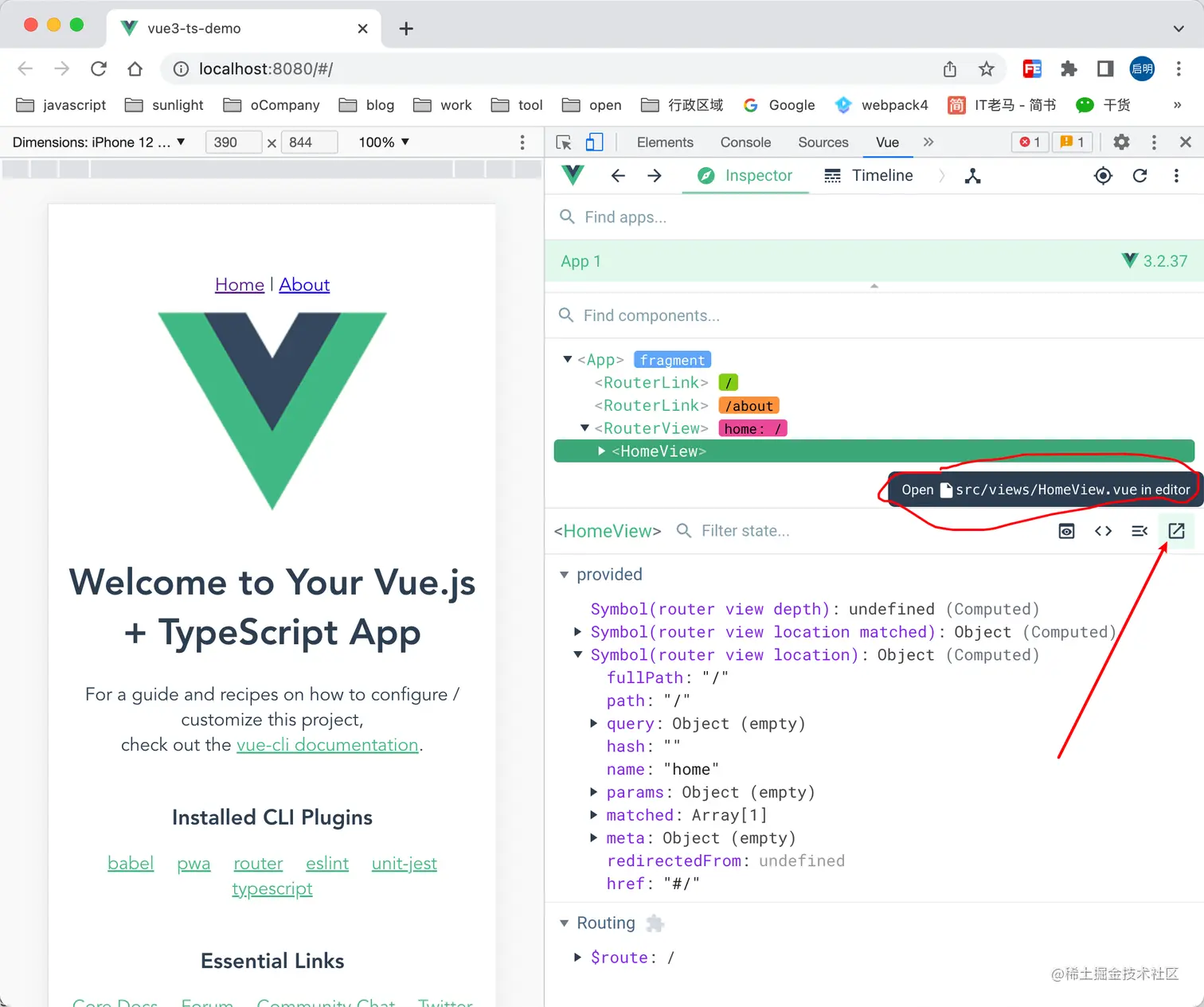Collapse the App component node
Image resolution: width=1204 pixels, height=1007 pixels.
[568, 360]
